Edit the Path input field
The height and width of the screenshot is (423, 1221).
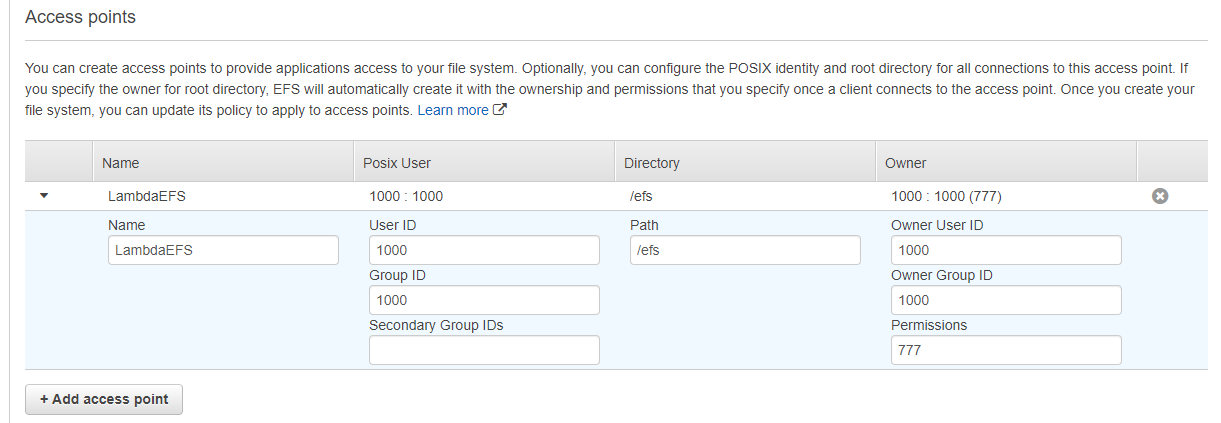click(745, 250)
